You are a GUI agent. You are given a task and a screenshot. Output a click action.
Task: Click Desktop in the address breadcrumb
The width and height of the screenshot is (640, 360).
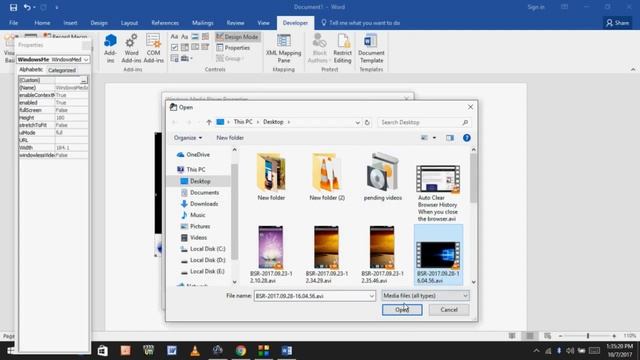(x=273, y=122)
